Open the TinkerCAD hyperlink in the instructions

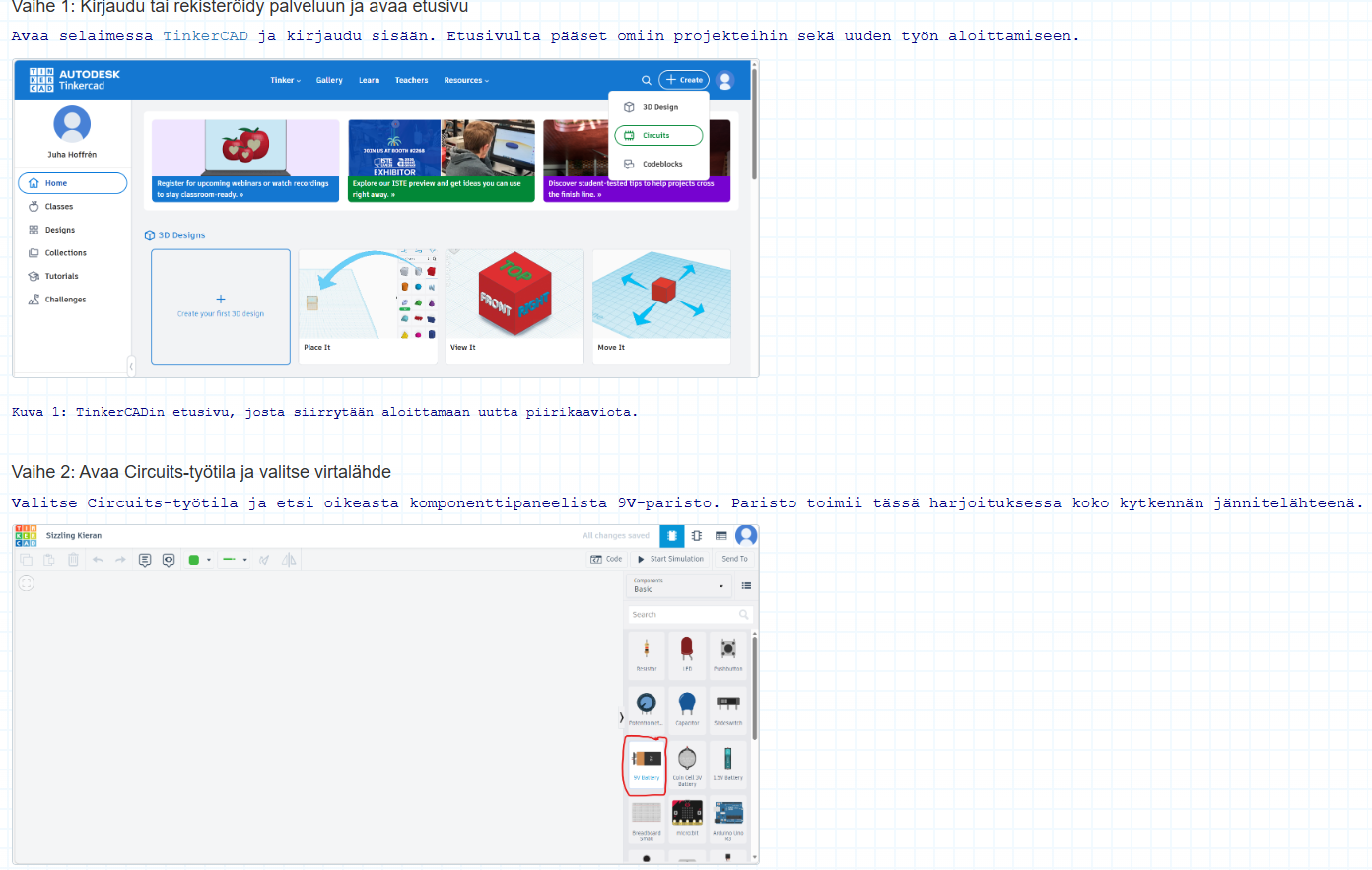[x=205, y=36]
